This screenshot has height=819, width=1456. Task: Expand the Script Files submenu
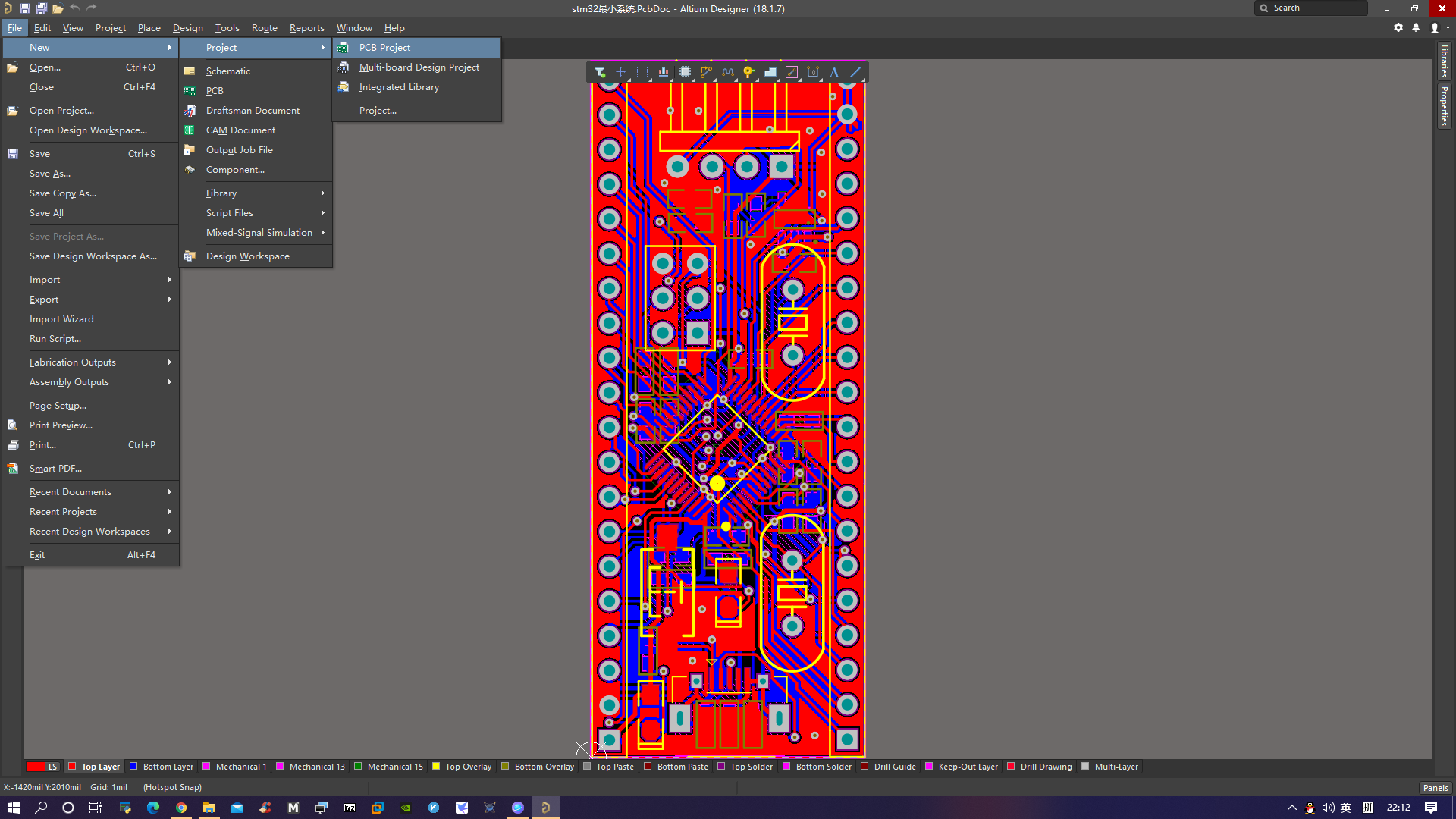pyautogui.click(x=256, y=212)
